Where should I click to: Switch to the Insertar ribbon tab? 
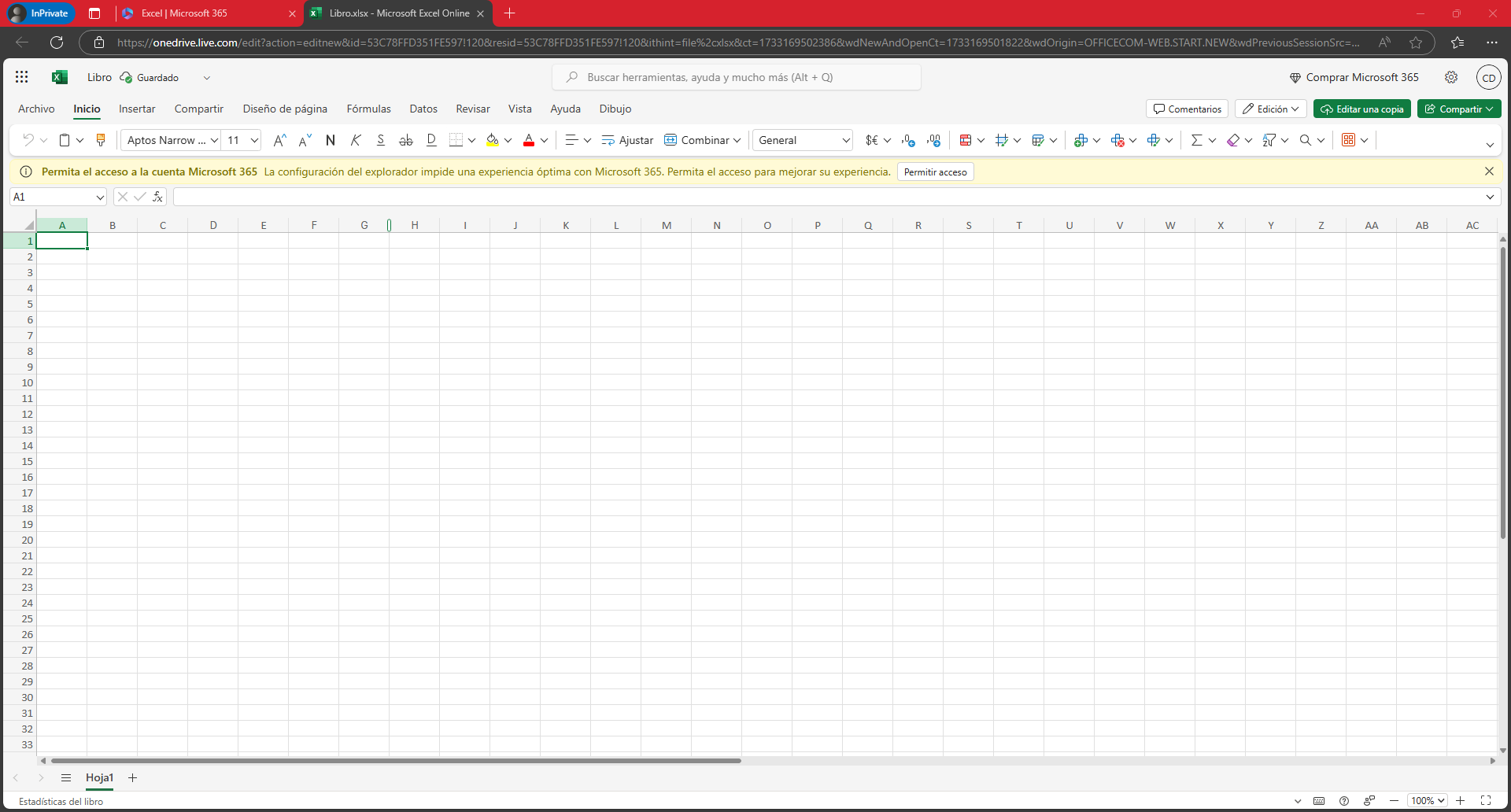coord(137,109)
